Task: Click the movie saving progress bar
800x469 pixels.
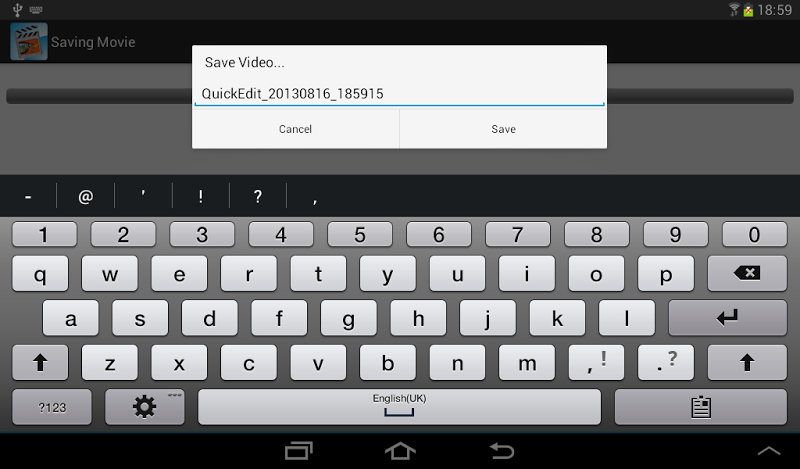Action: 399,96
